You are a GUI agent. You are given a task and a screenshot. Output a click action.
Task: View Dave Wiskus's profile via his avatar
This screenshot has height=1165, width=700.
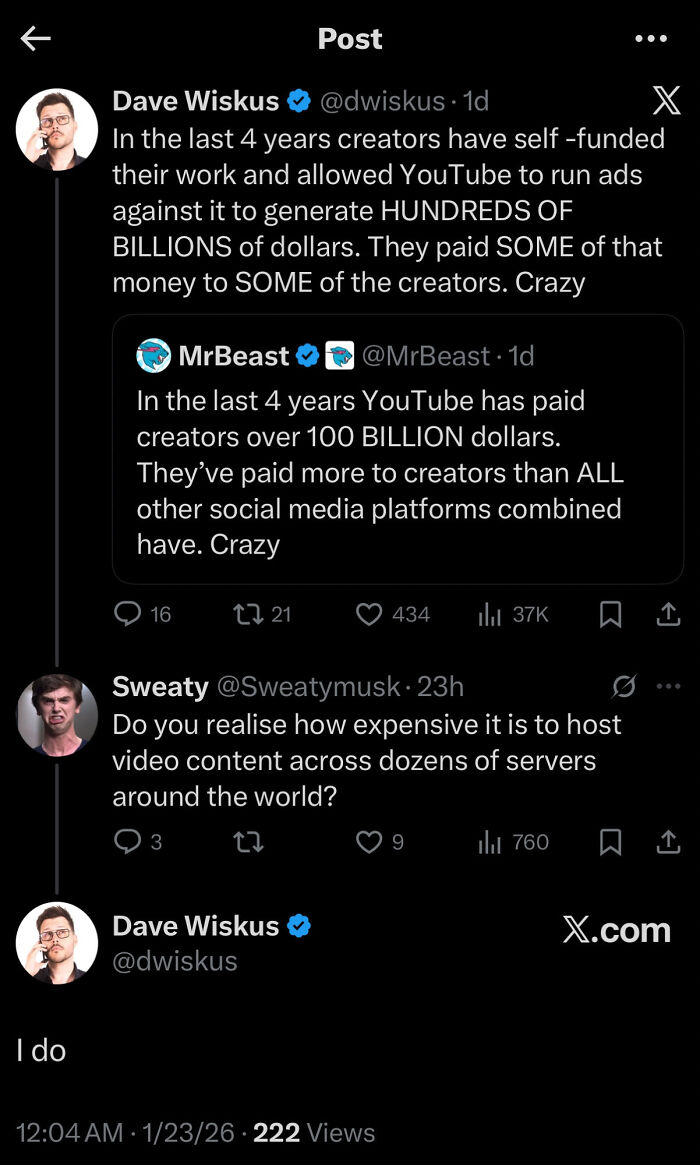click(57, 128)
